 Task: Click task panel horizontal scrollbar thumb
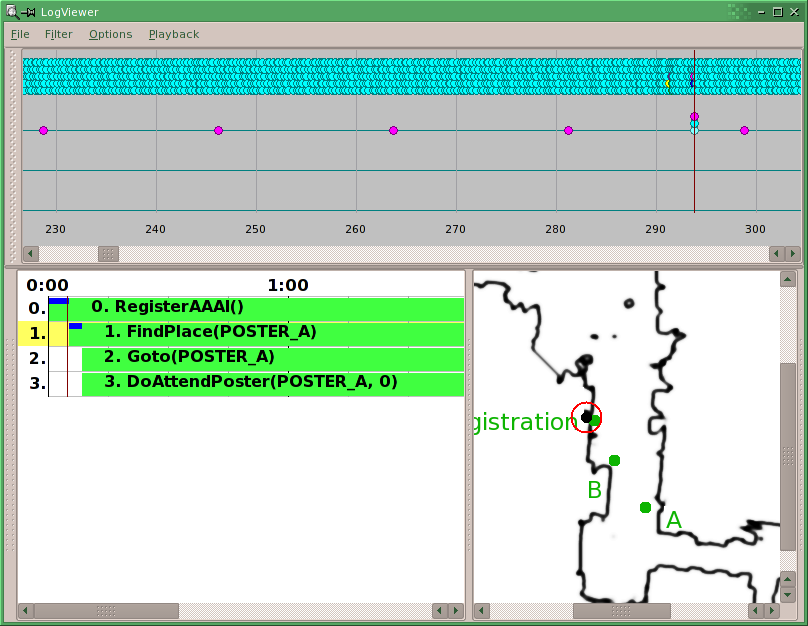tap(106, 611)
